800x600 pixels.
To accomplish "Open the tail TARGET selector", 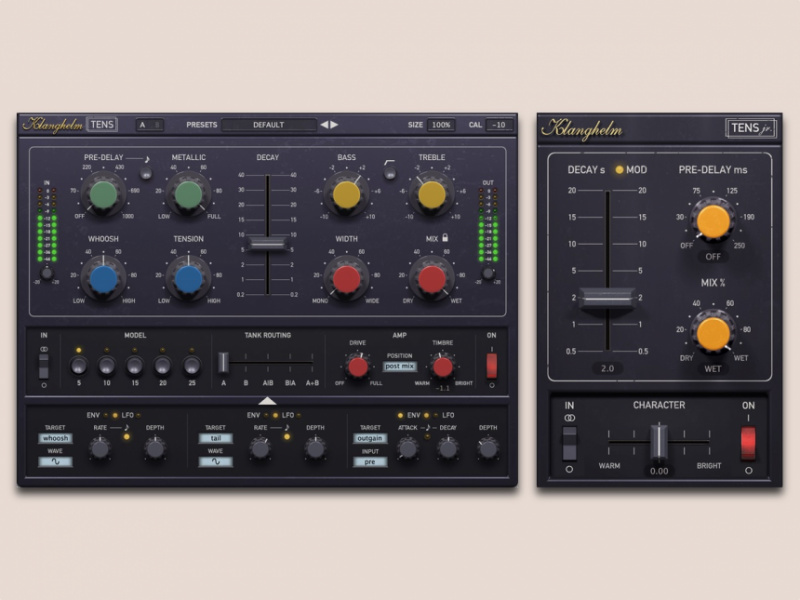I will click(x=216, y=438).
